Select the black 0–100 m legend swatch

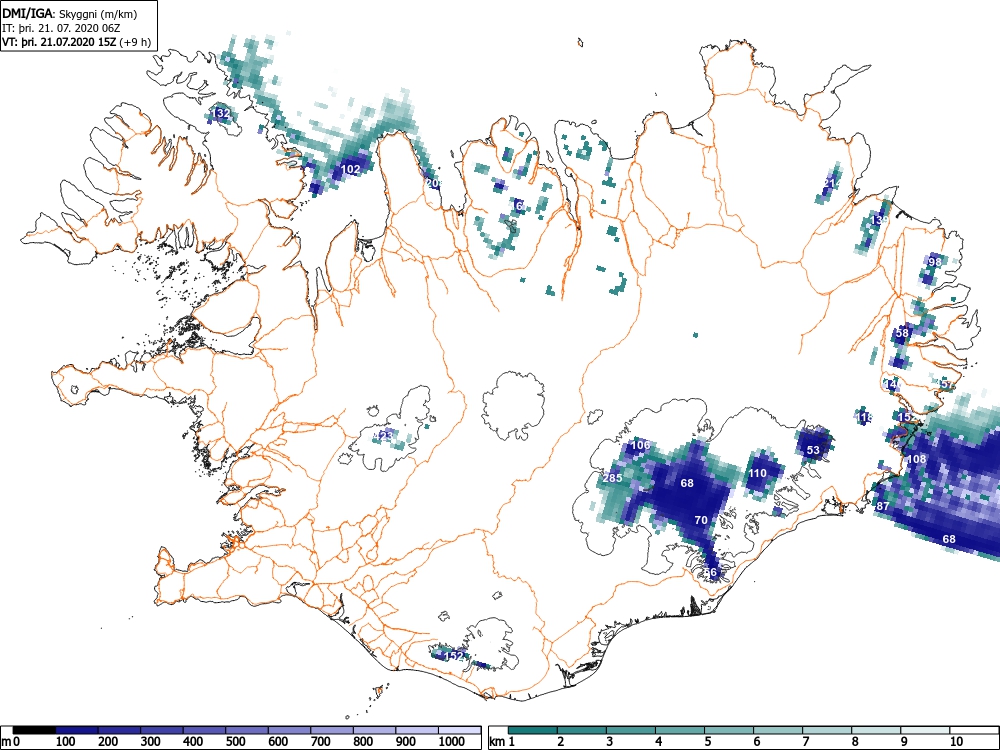[x=34, y=730]
